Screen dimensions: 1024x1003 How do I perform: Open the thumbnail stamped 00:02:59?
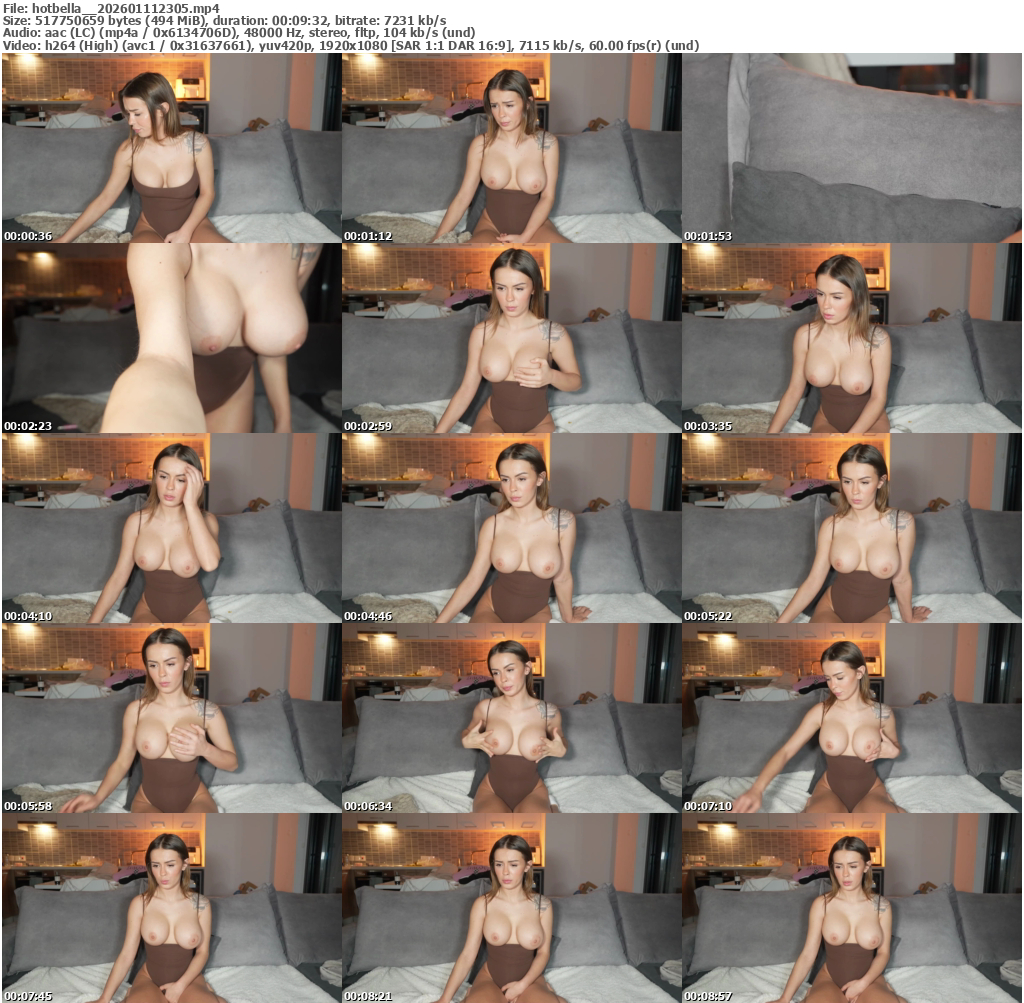pyautogui.click(x=511, y=338)
